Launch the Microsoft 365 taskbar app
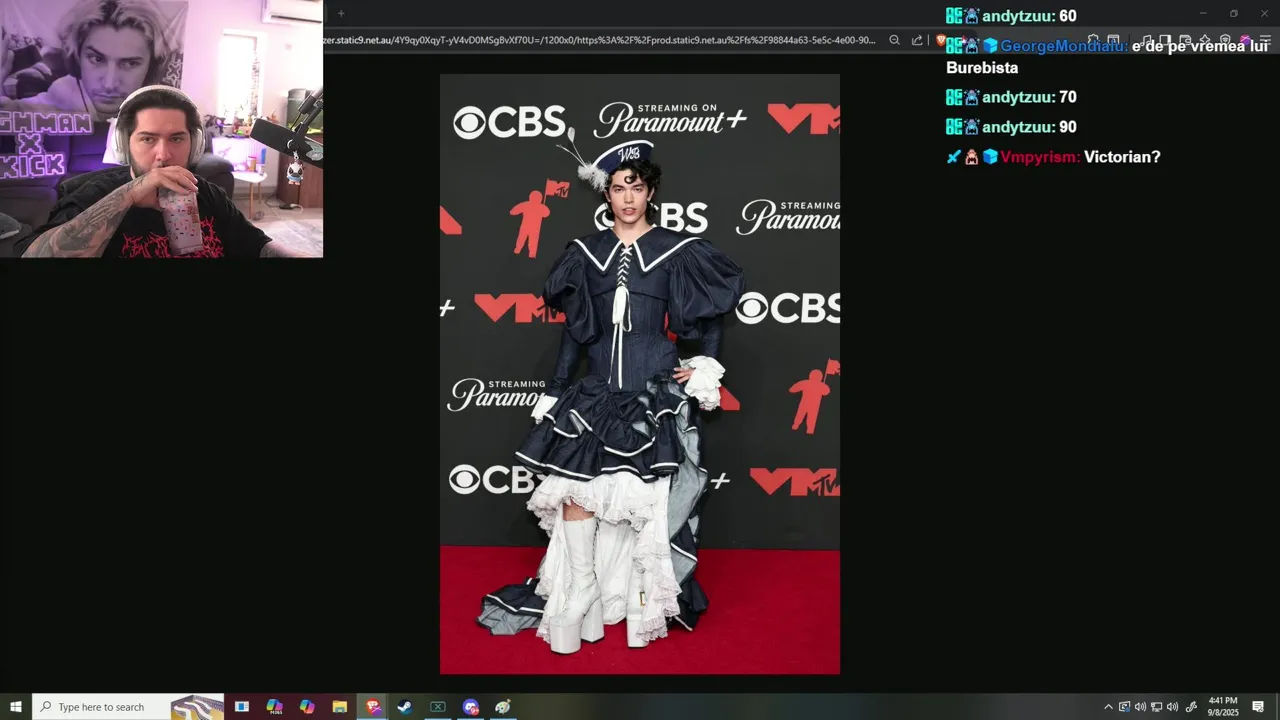Image resolution: width=1280 pixels, height=720 pixels. coord(274,707)
